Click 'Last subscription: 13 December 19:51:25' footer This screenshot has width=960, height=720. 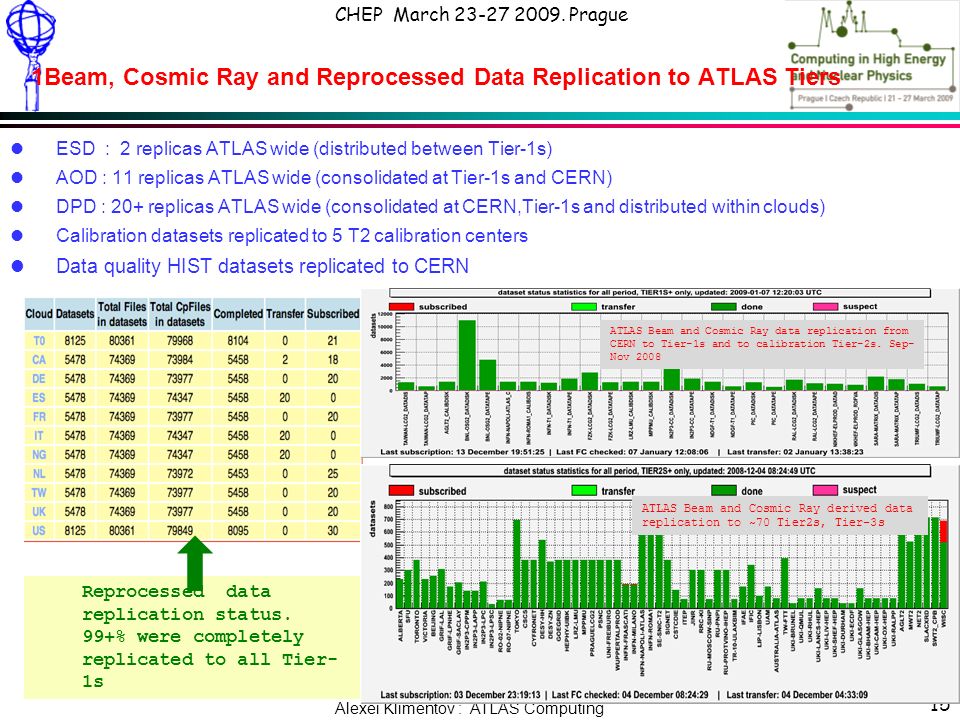[x=462, y=452]
